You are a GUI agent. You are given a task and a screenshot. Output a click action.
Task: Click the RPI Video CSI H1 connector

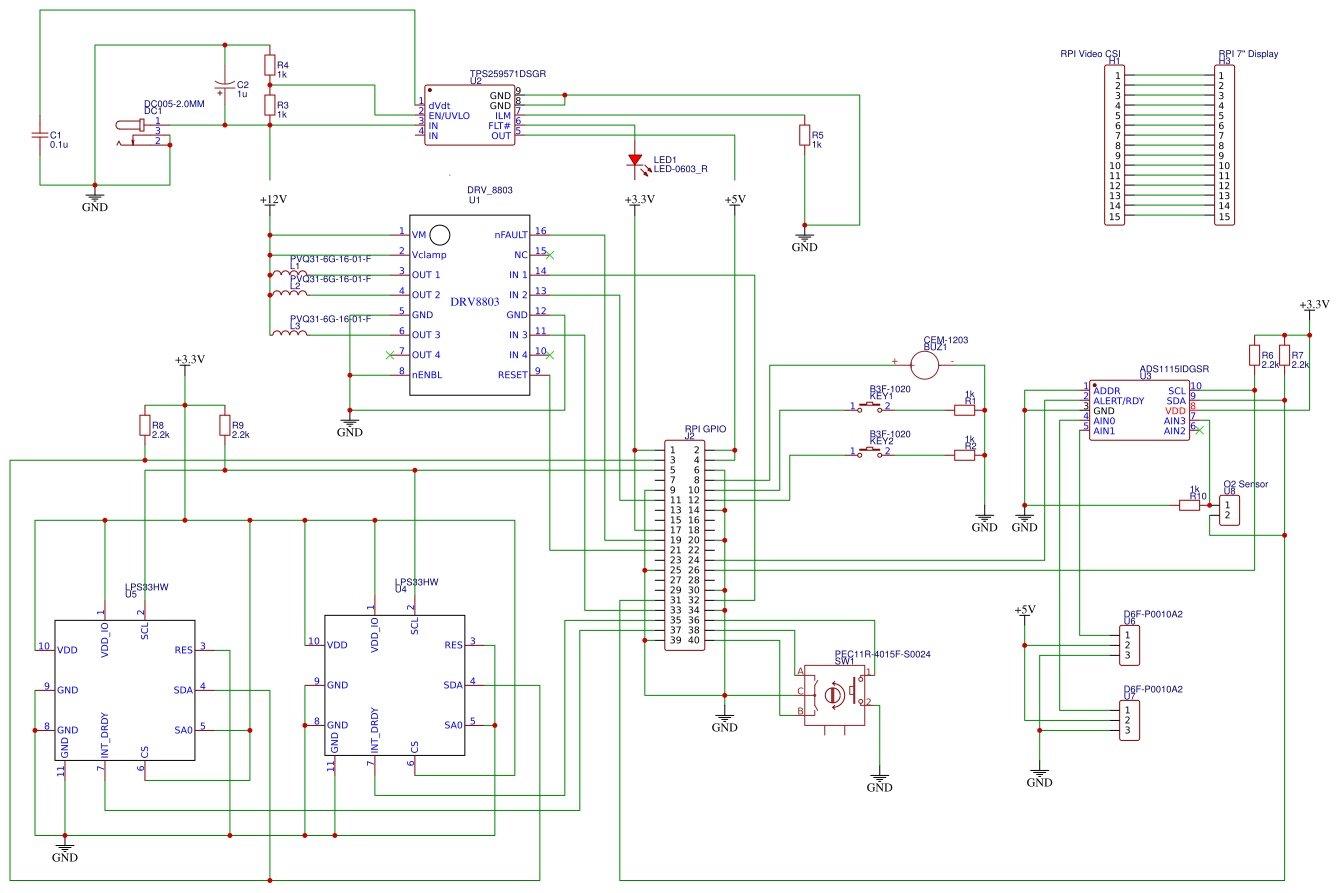1117,146
